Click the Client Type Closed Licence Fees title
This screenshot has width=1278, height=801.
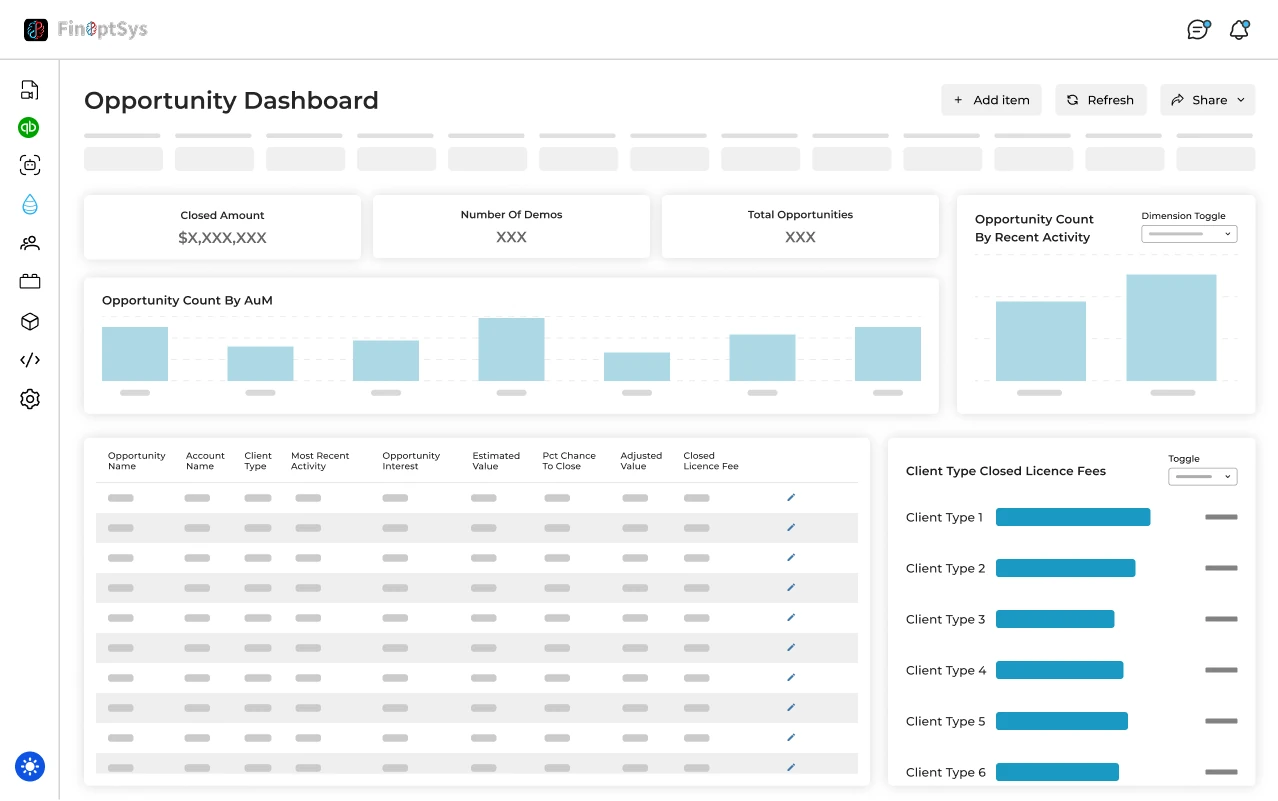pos(1006,471)
